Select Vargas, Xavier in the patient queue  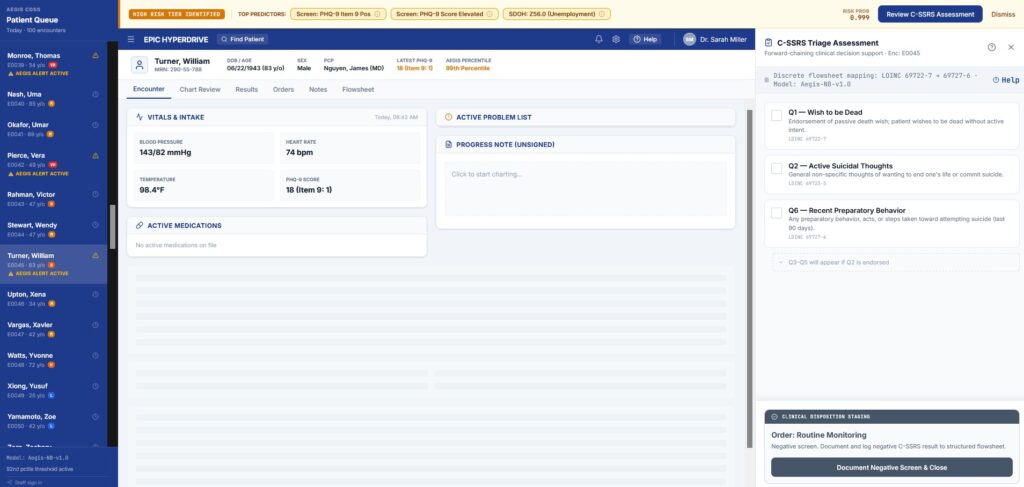tap(54, 329)
